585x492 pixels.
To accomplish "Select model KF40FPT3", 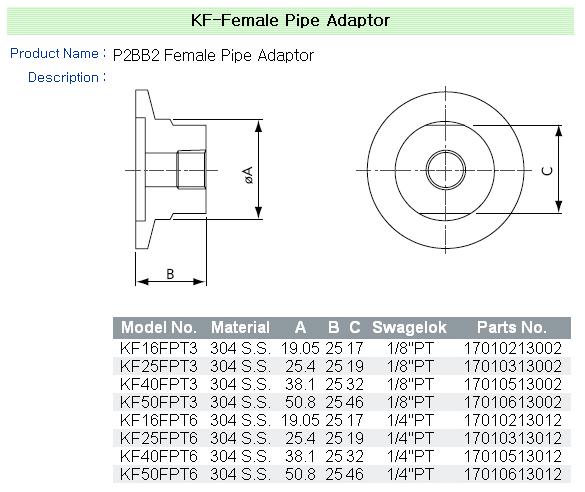I will pyautogui.click(x=159, y=384).
